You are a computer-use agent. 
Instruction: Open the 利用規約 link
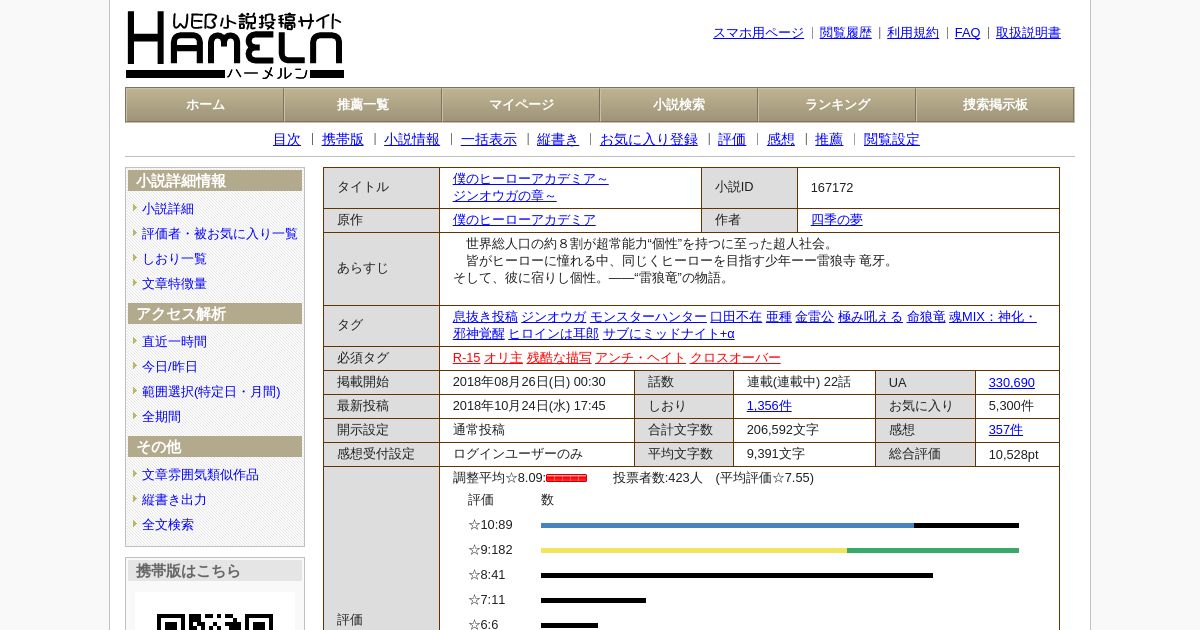(x=913, y=33)
